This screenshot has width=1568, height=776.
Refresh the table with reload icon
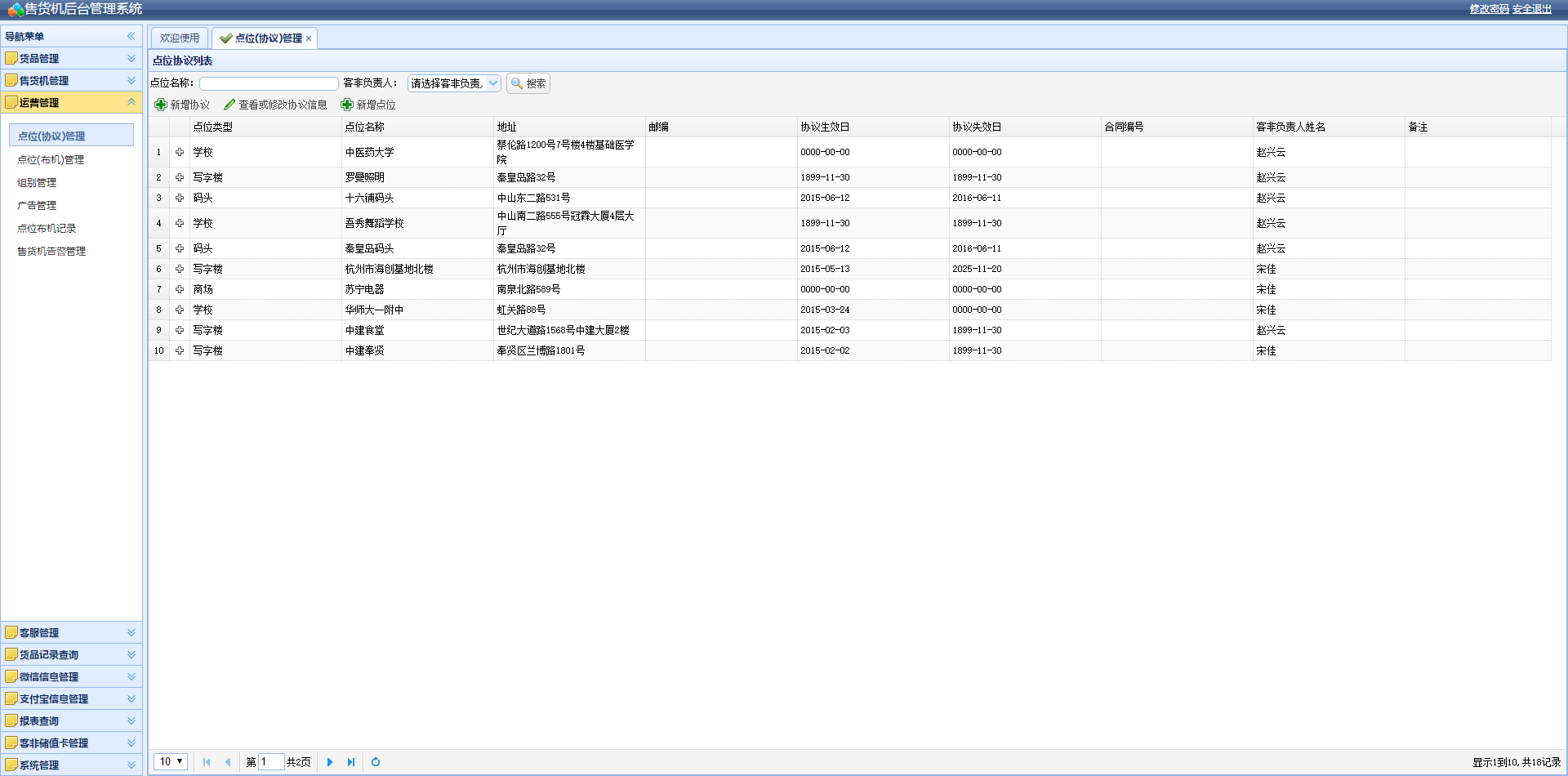(x=376, y=762)
